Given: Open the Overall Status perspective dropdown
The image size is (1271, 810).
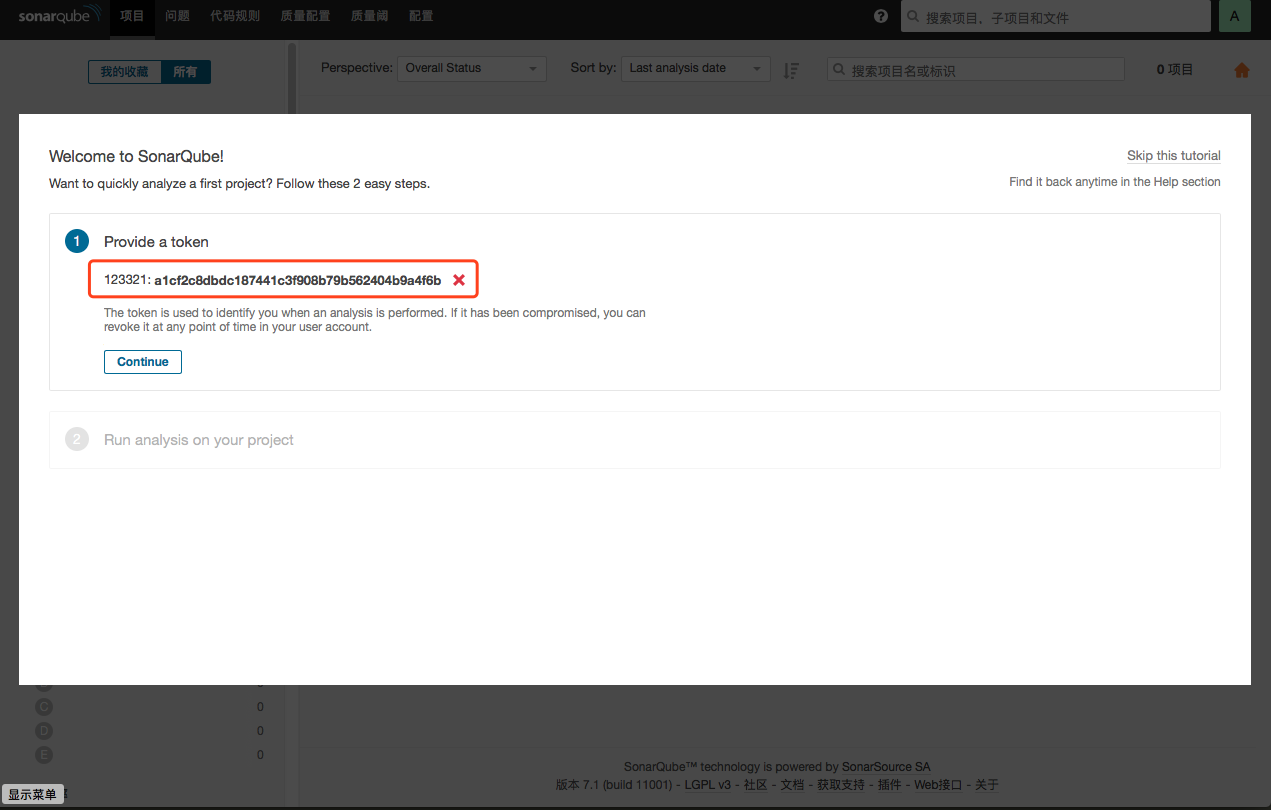Looking at the screenshot, I should pos(472,68).
